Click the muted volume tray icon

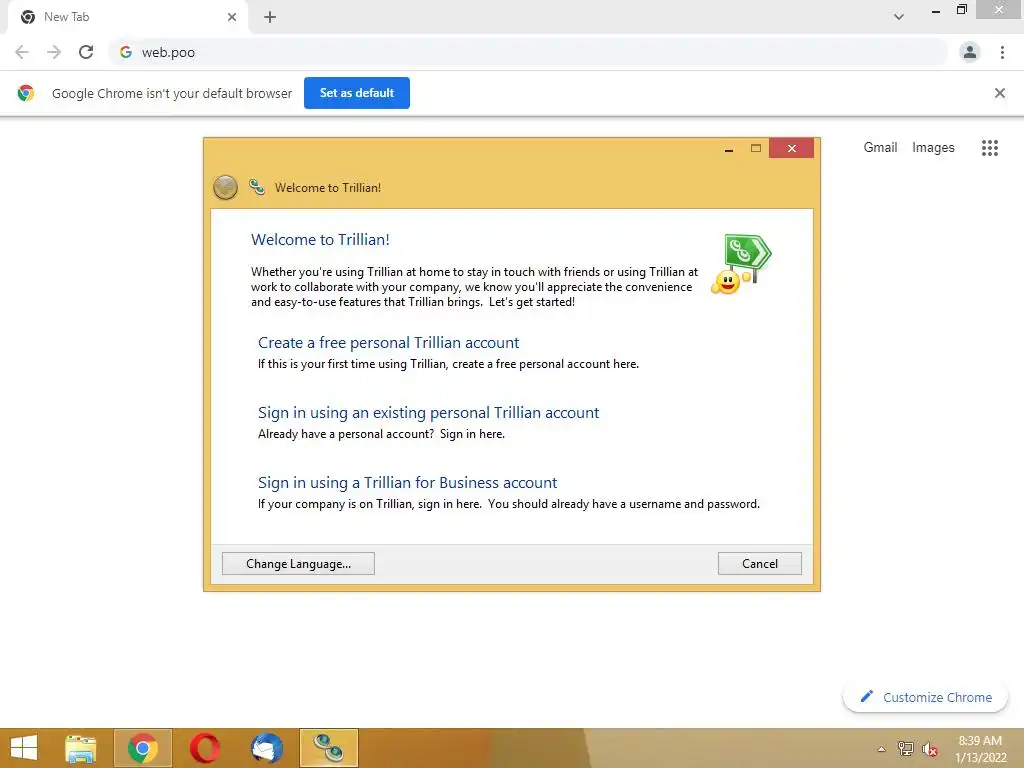point(930,749)
